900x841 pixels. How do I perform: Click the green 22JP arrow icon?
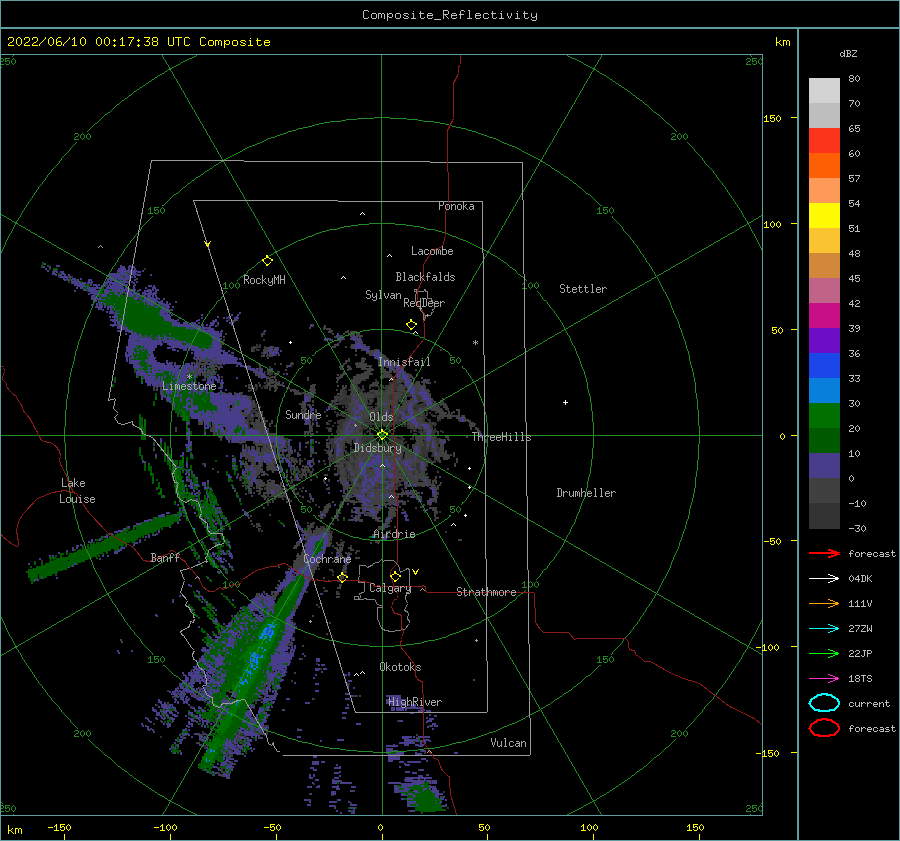(x=824, y=653)
